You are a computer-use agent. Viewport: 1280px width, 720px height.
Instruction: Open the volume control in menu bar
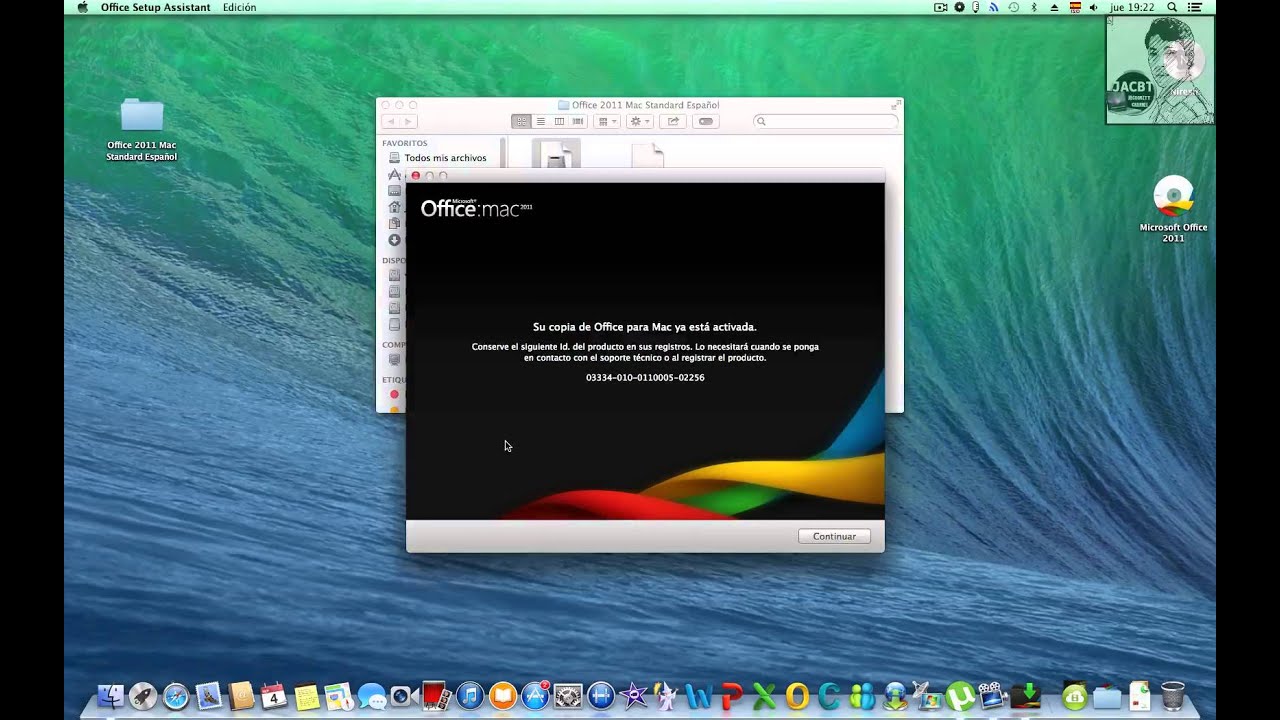[1093, 7]
